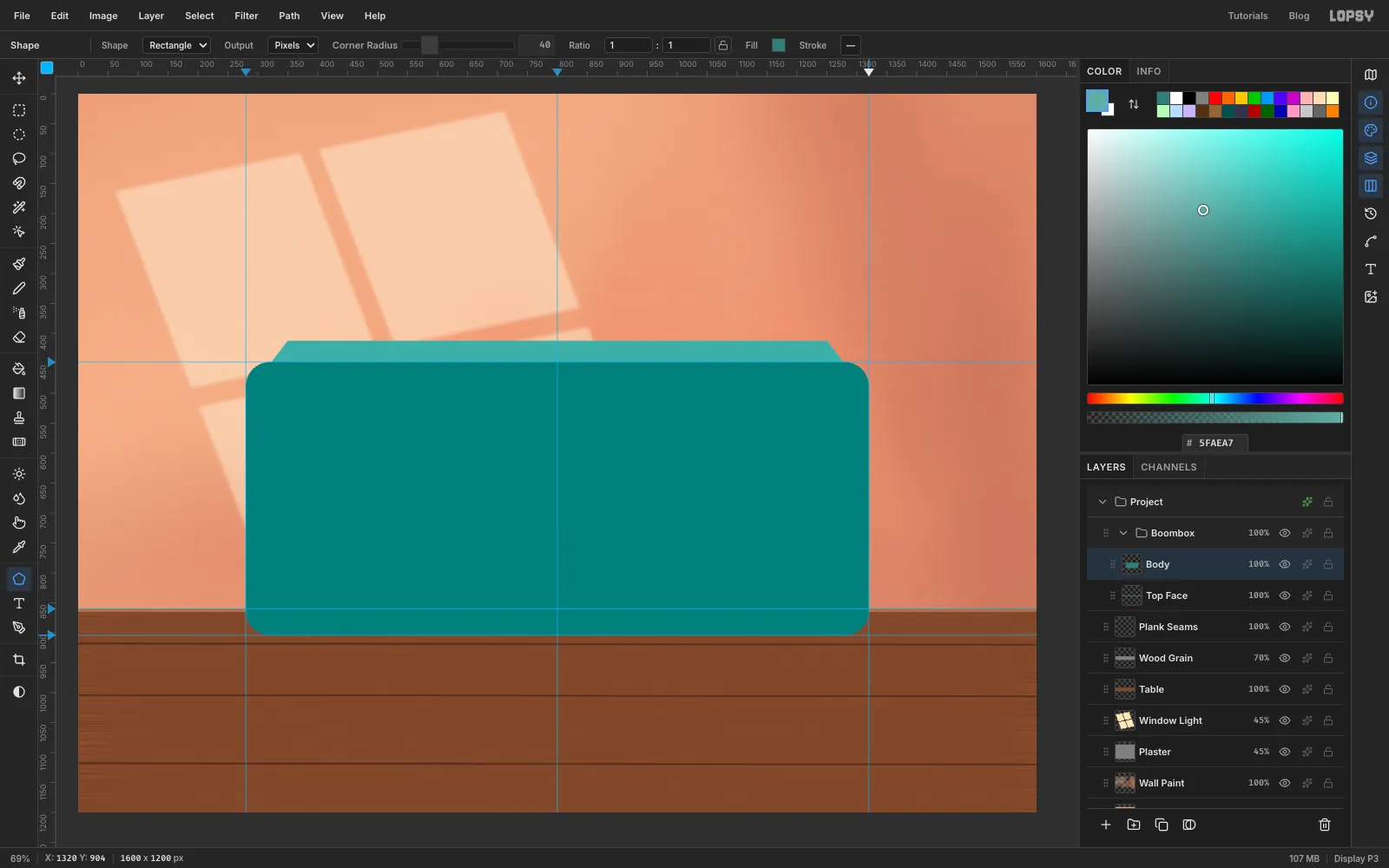Select the Gradient tool
The image size is (1389, 868).
pos(19,393)
